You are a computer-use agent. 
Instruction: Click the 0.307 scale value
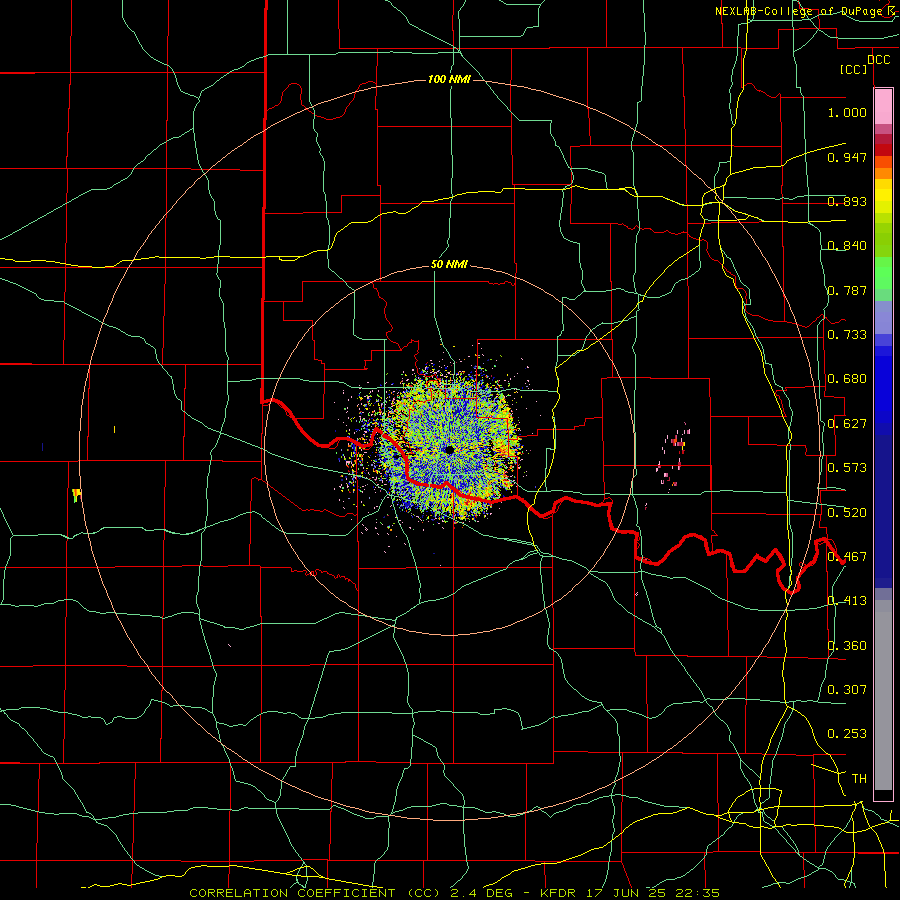[x=847, y=690]
